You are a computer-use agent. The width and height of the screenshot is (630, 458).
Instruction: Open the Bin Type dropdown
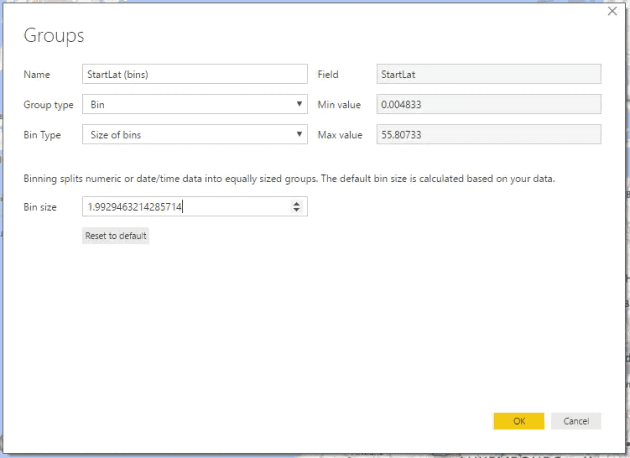[195, 135]
